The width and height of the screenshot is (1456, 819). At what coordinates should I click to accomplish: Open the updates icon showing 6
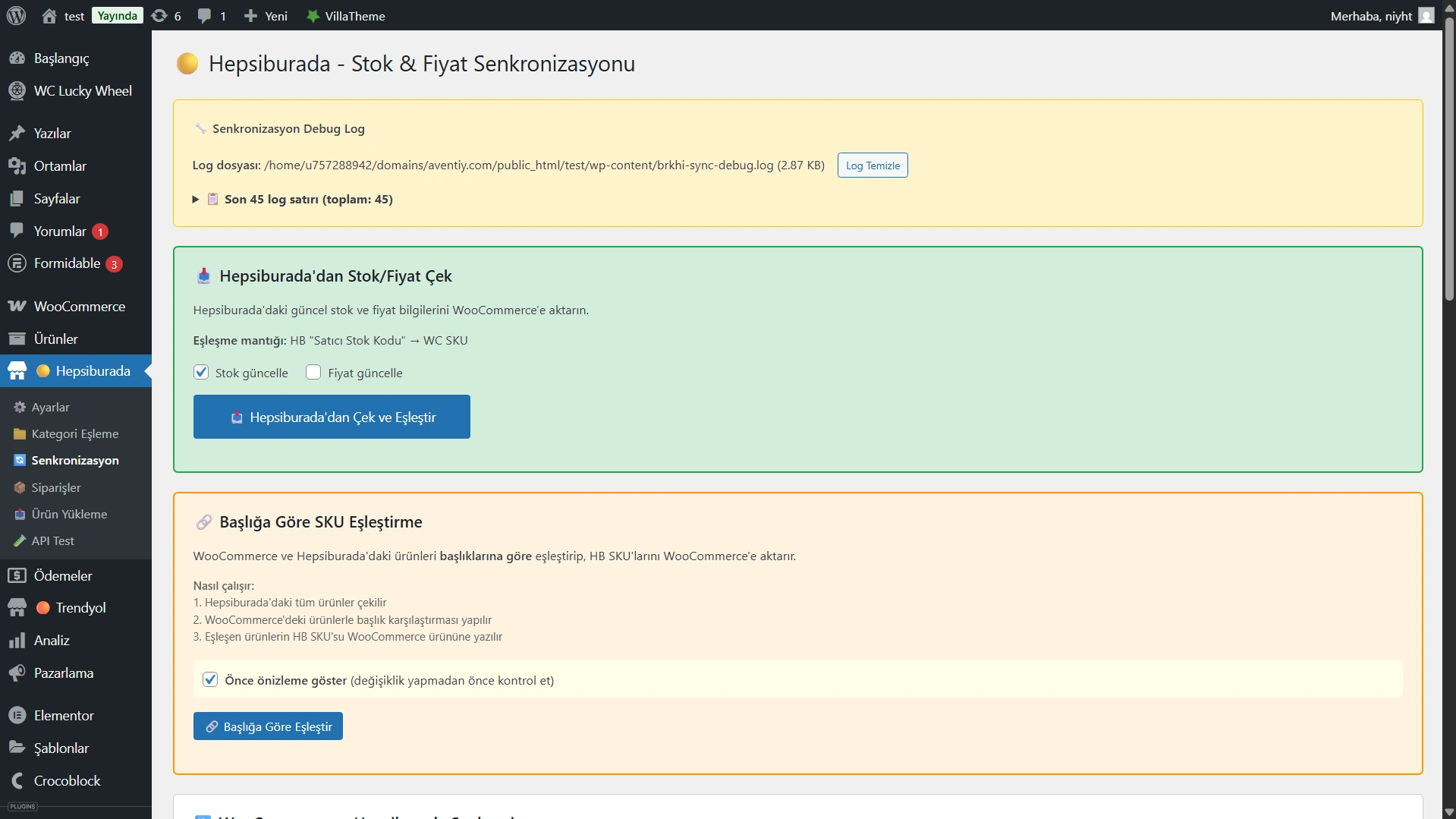point(159,16)
